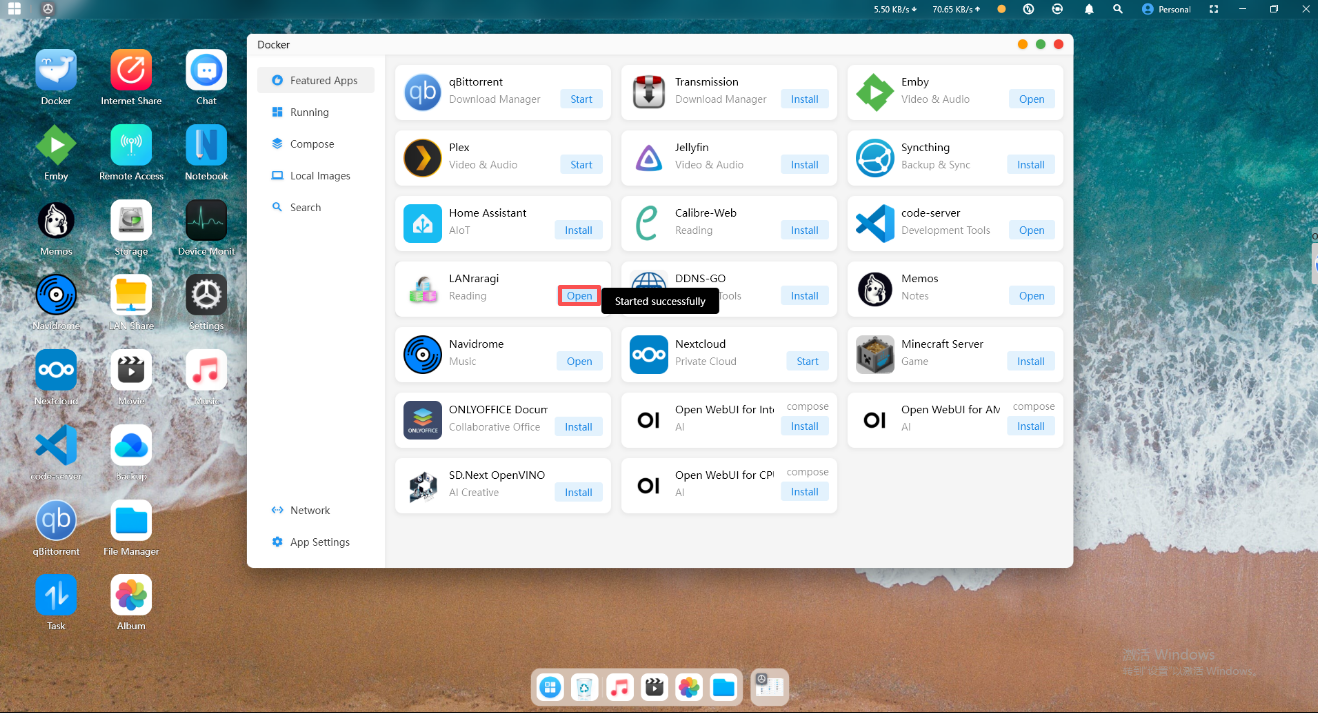1318x713 pixels.
Task: Install Syncthing
Action: pos(1031,165)
